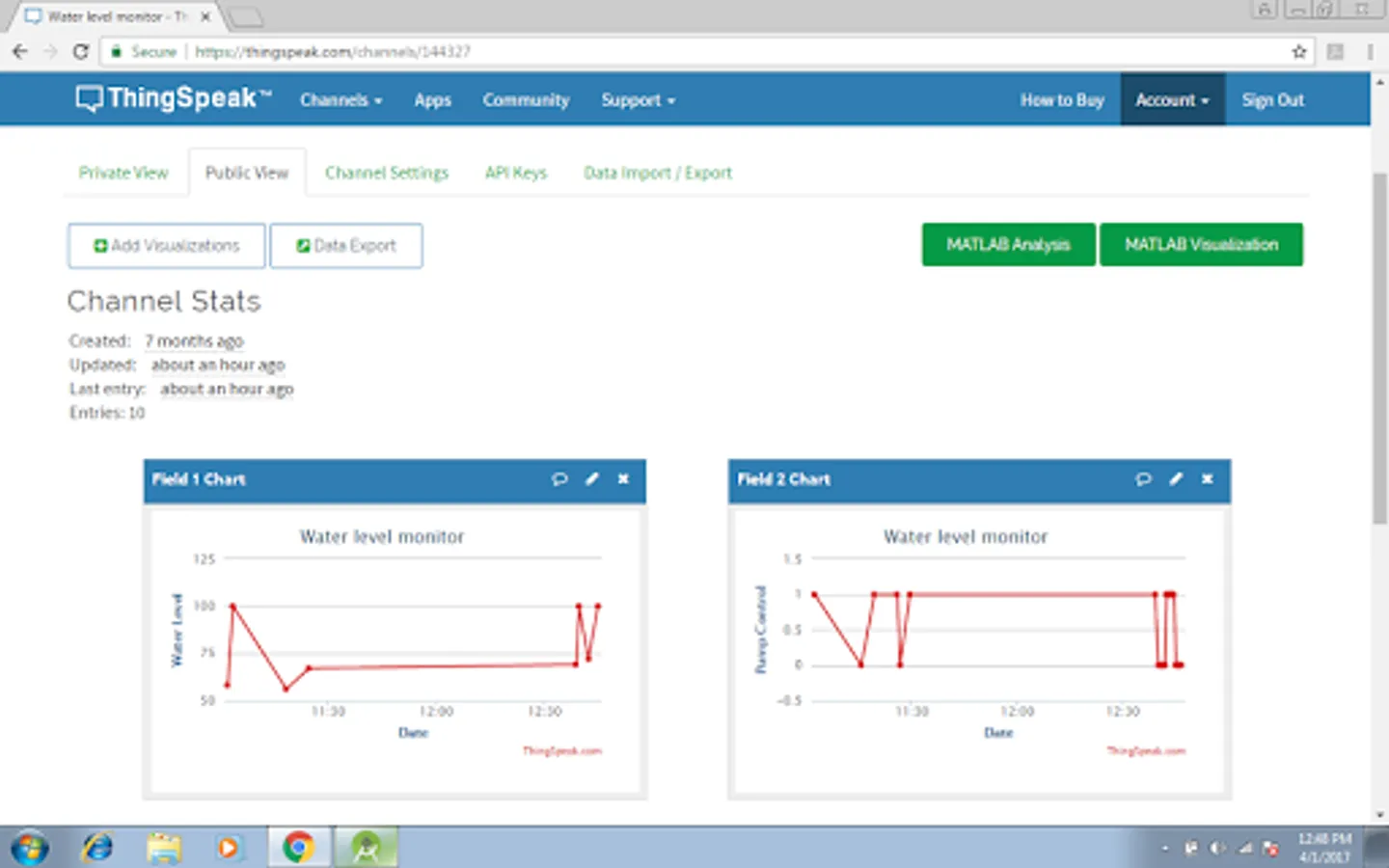Click ThingSpeak.com credit in Field 2 chart
The width and height of the screenshot is (1389, 868).
pyautogui.click(x=1146, y=750)
